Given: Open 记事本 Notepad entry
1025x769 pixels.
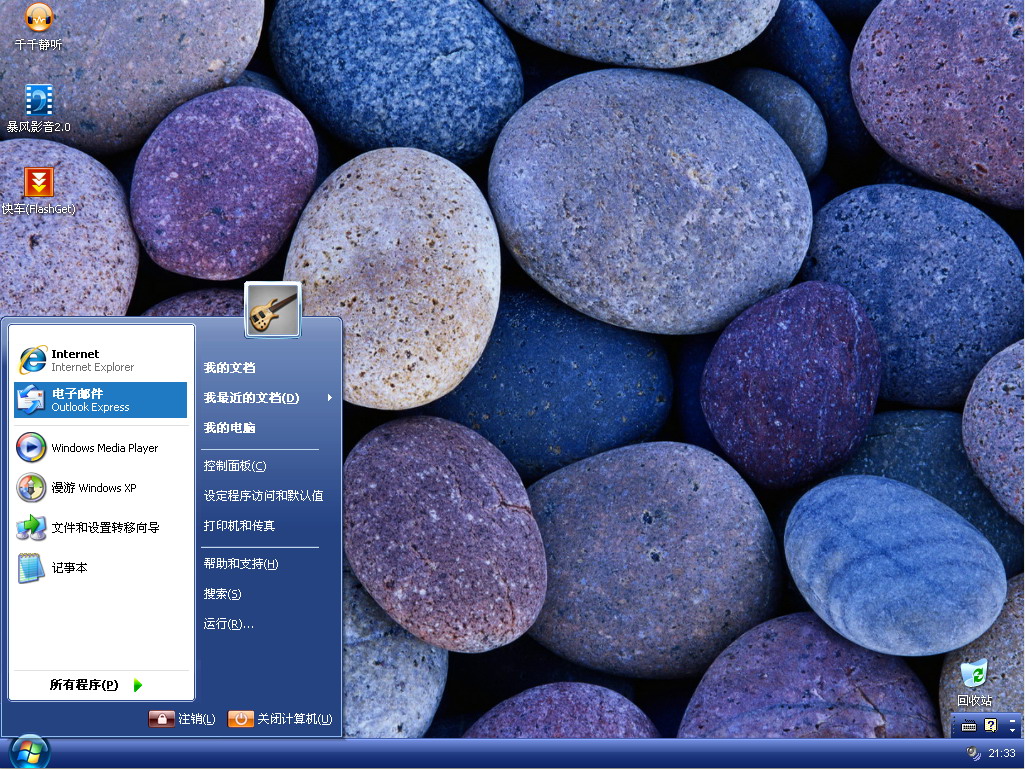Looking at the screenshot, I should coord(100,568).
